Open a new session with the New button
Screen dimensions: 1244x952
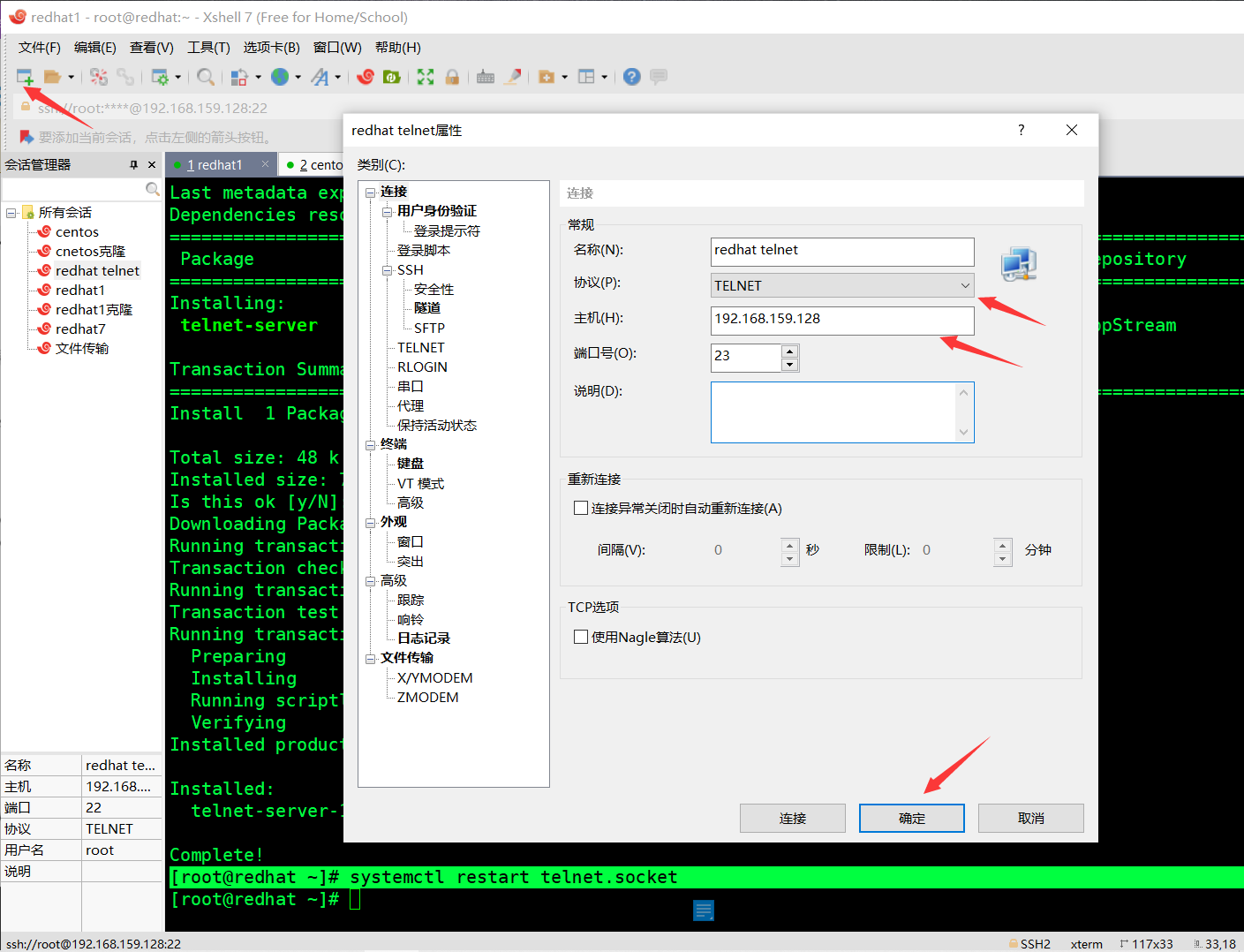(x=24, y=76)
